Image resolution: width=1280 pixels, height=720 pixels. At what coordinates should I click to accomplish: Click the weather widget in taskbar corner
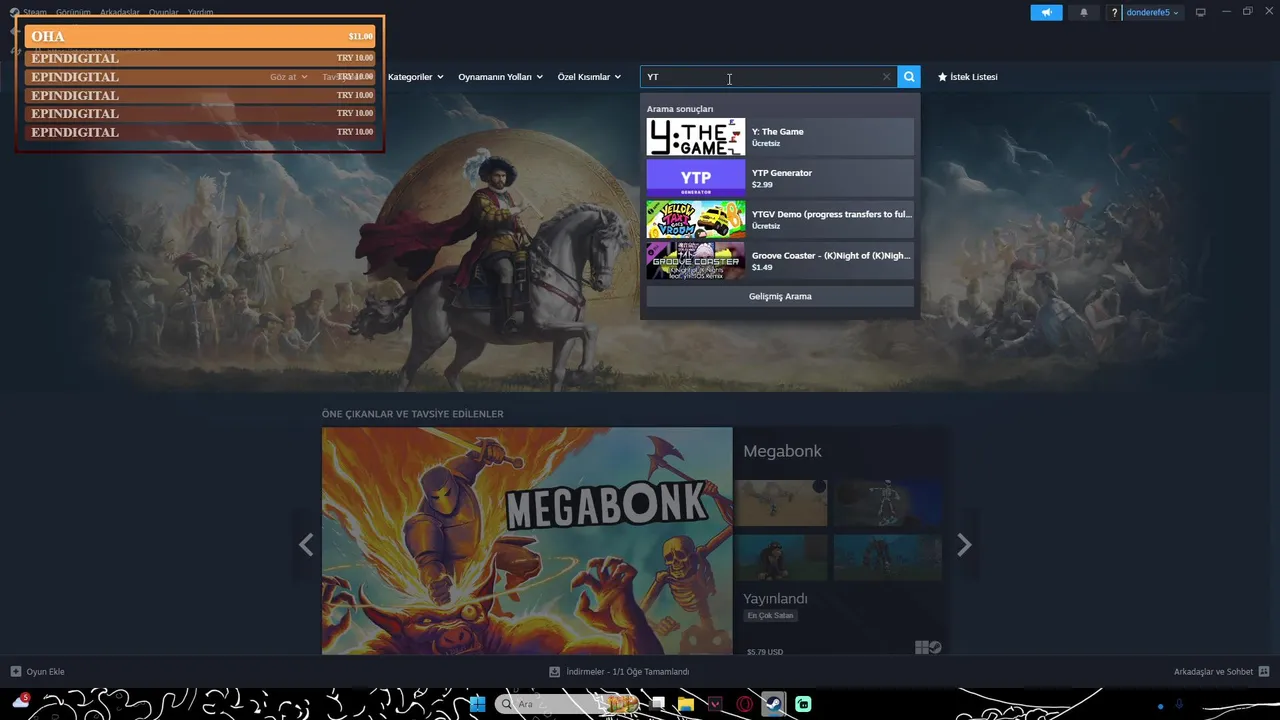21,702
